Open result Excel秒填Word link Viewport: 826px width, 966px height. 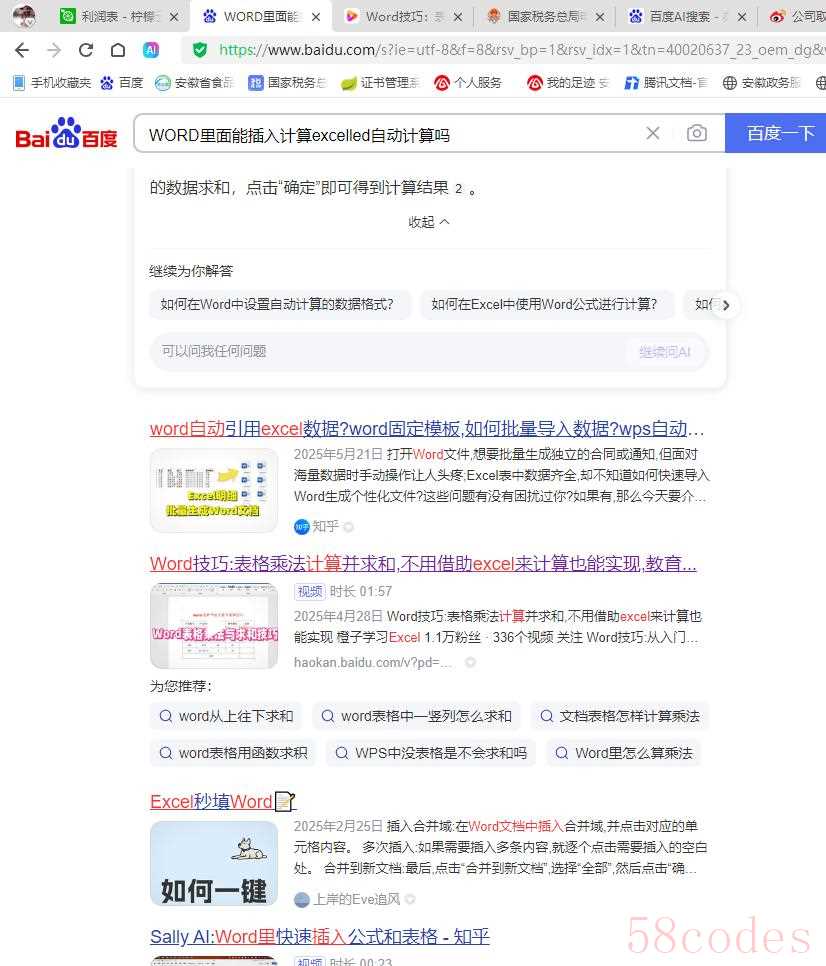223,802
